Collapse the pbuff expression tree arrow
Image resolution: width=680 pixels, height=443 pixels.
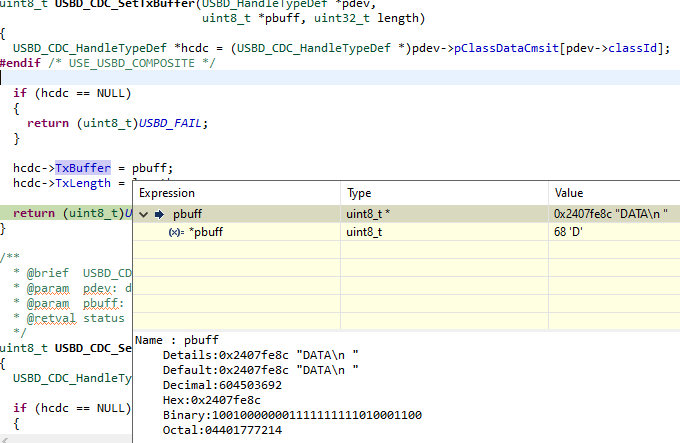coord(144,214)
